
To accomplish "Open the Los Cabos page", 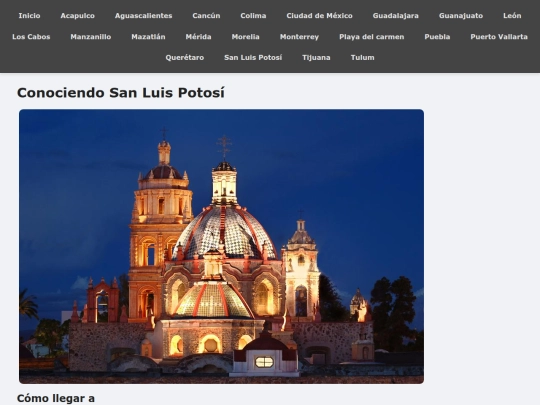I will [31, 37].
